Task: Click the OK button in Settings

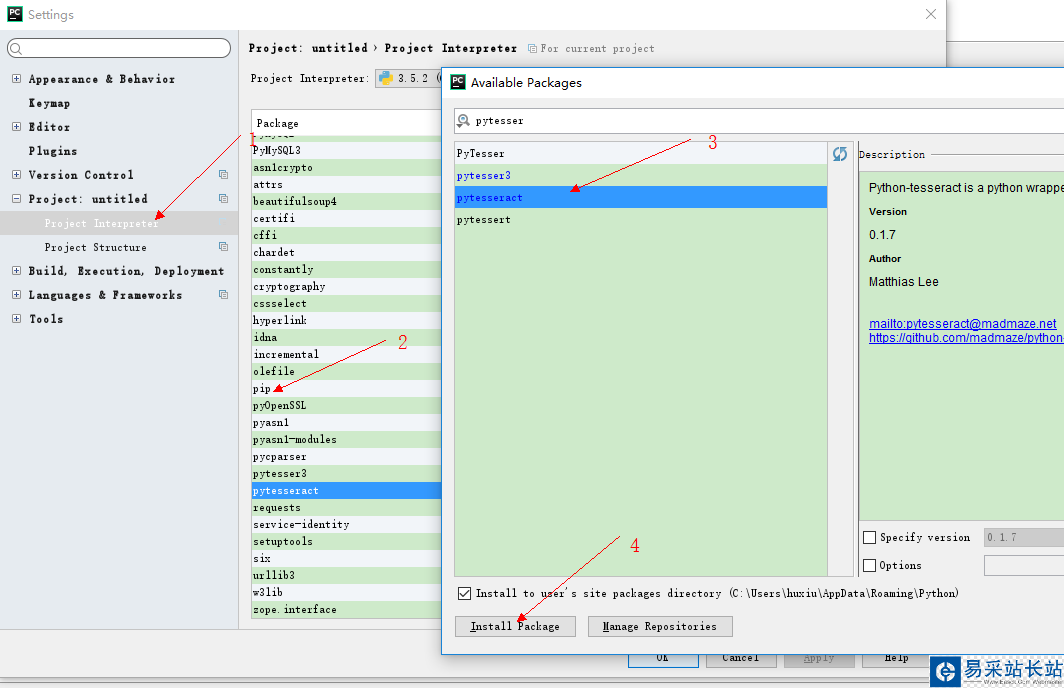Action: click(662, 658)
